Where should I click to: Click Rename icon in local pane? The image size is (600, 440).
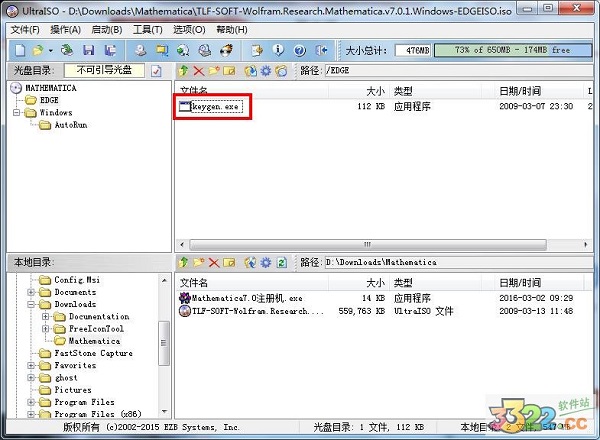tap(229, 262)
